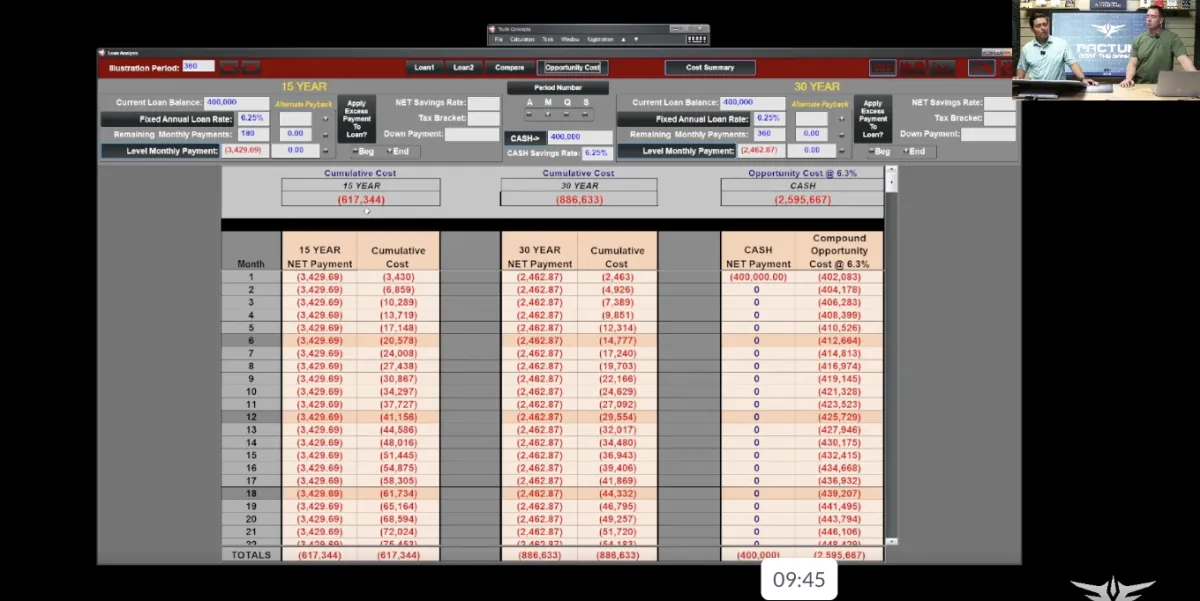Screen dimensions: 1200x601
Task: Click TOTALS row label
Action: pos(251,555)
